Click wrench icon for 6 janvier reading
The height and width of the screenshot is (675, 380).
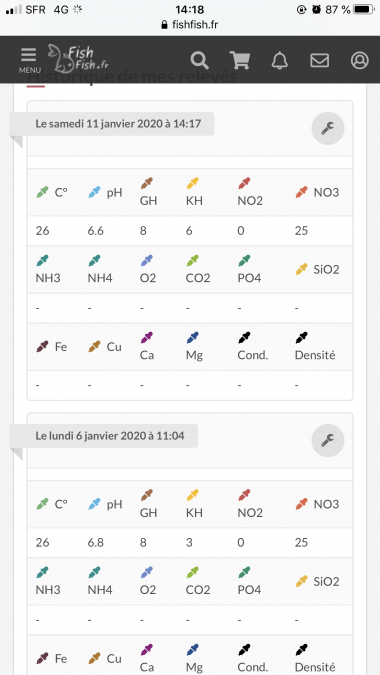(327, 440)
